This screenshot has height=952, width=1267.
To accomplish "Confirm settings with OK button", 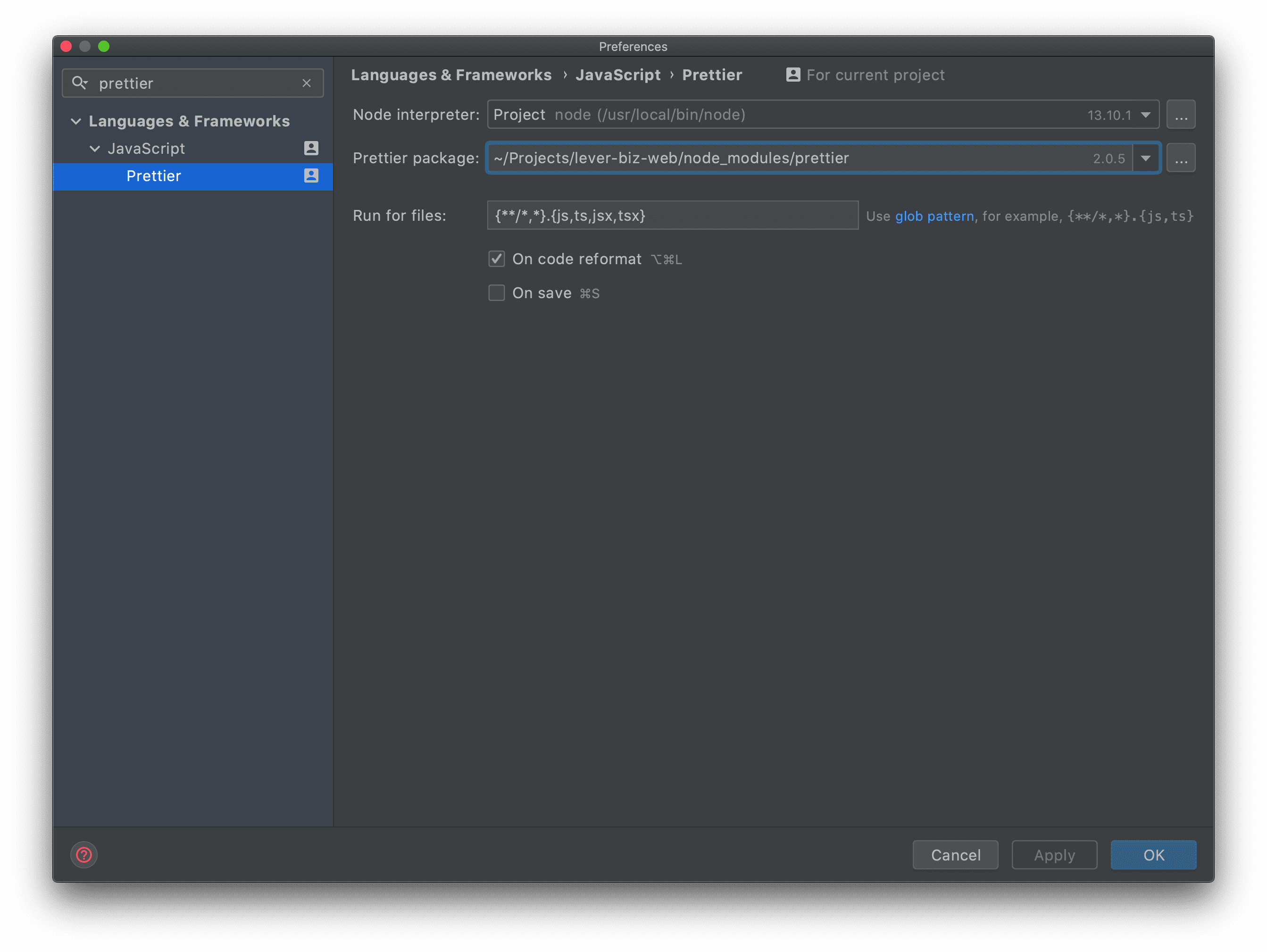I will pyautogui.click(x=1153, y=855).
